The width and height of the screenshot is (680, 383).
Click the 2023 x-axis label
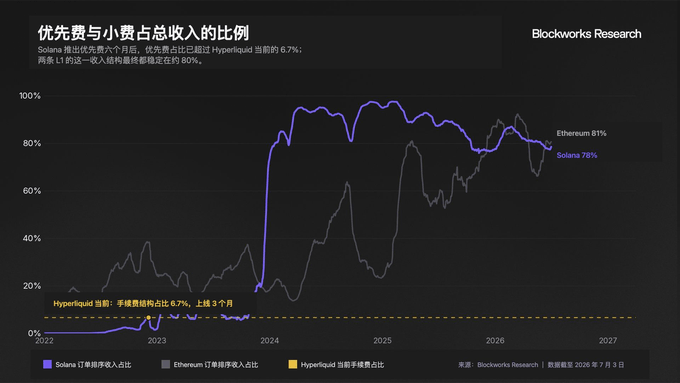coord(157,341)
